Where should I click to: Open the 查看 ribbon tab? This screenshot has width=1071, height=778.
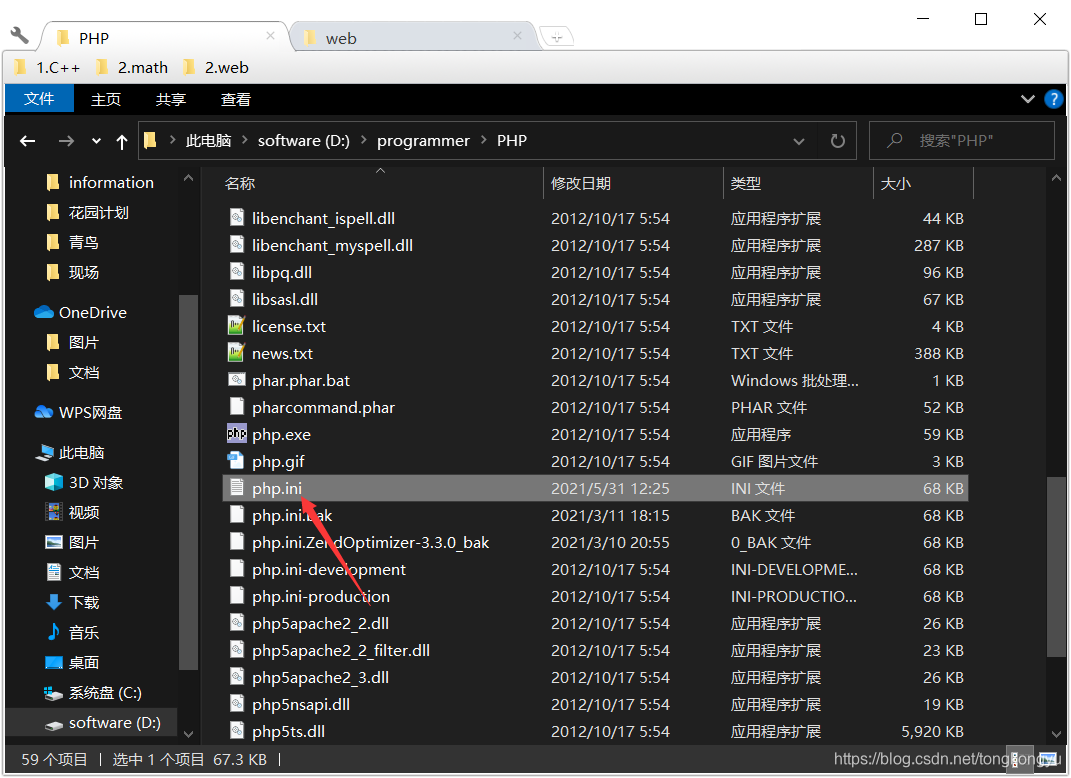tap(236, 100)
